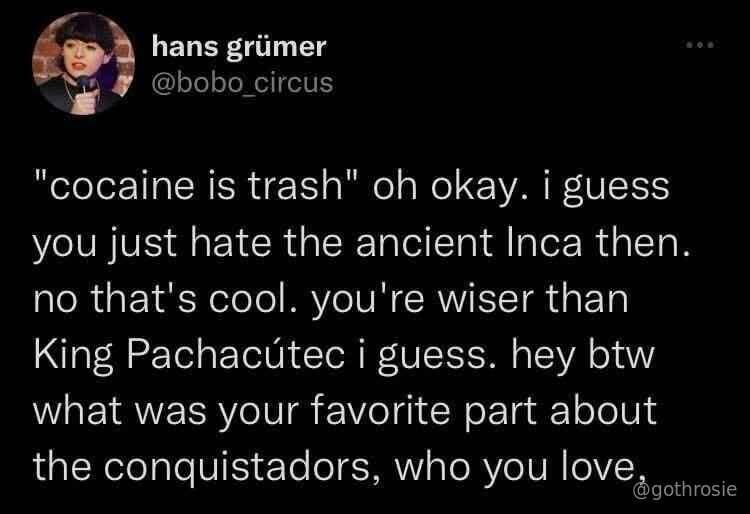Click the closing words "who you love"
Viewport: 750px width, 514px height.
[x=517, y=468]
